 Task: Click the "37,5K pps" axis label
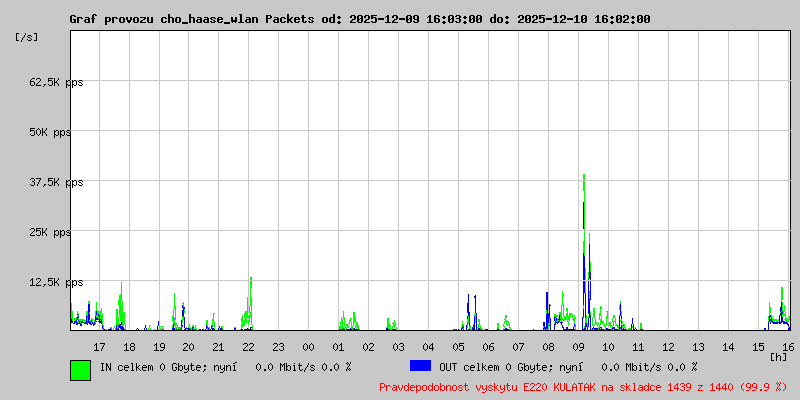tap(56, 183)
